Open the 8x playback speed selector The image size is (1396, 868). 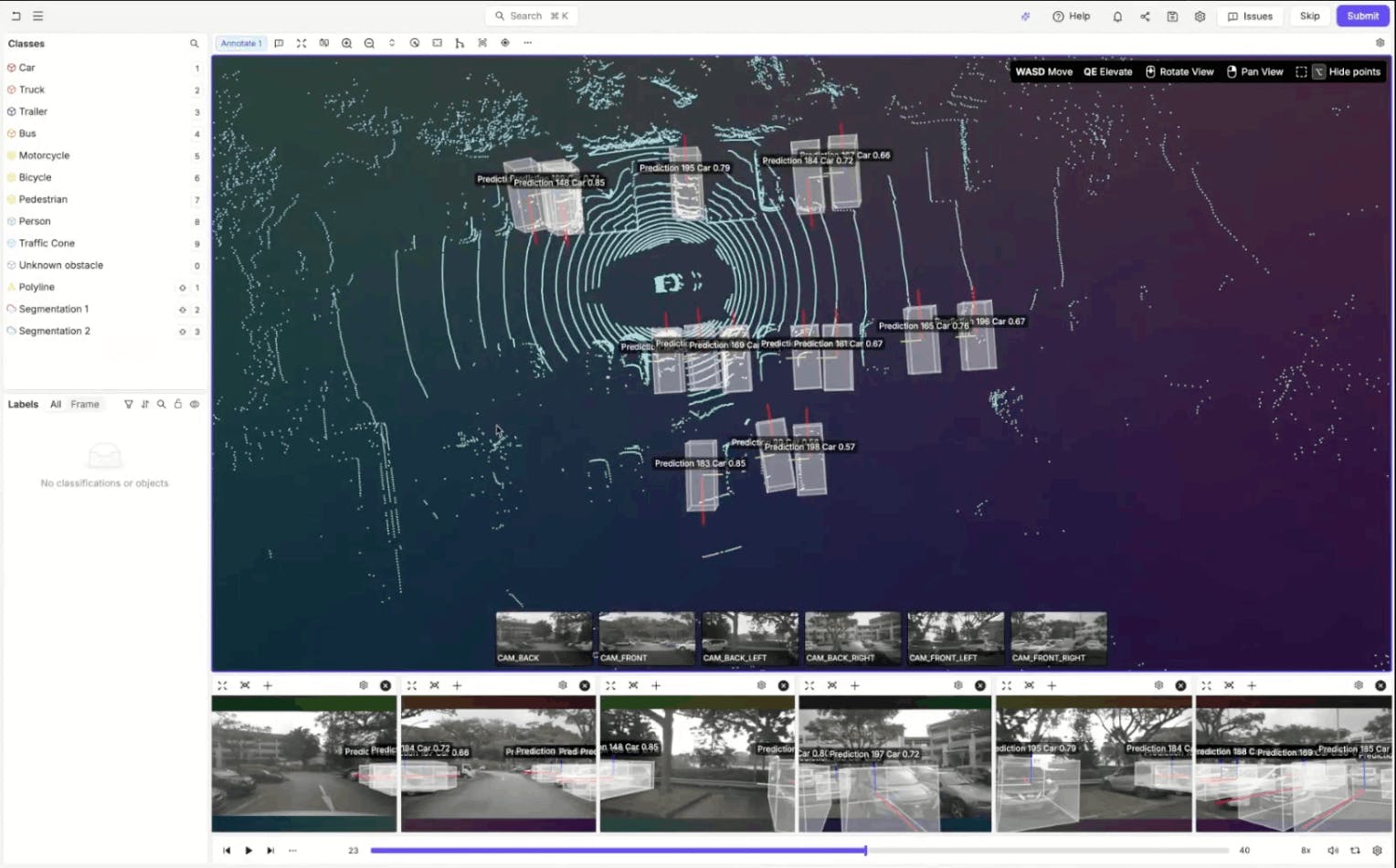coord(1306,851)
